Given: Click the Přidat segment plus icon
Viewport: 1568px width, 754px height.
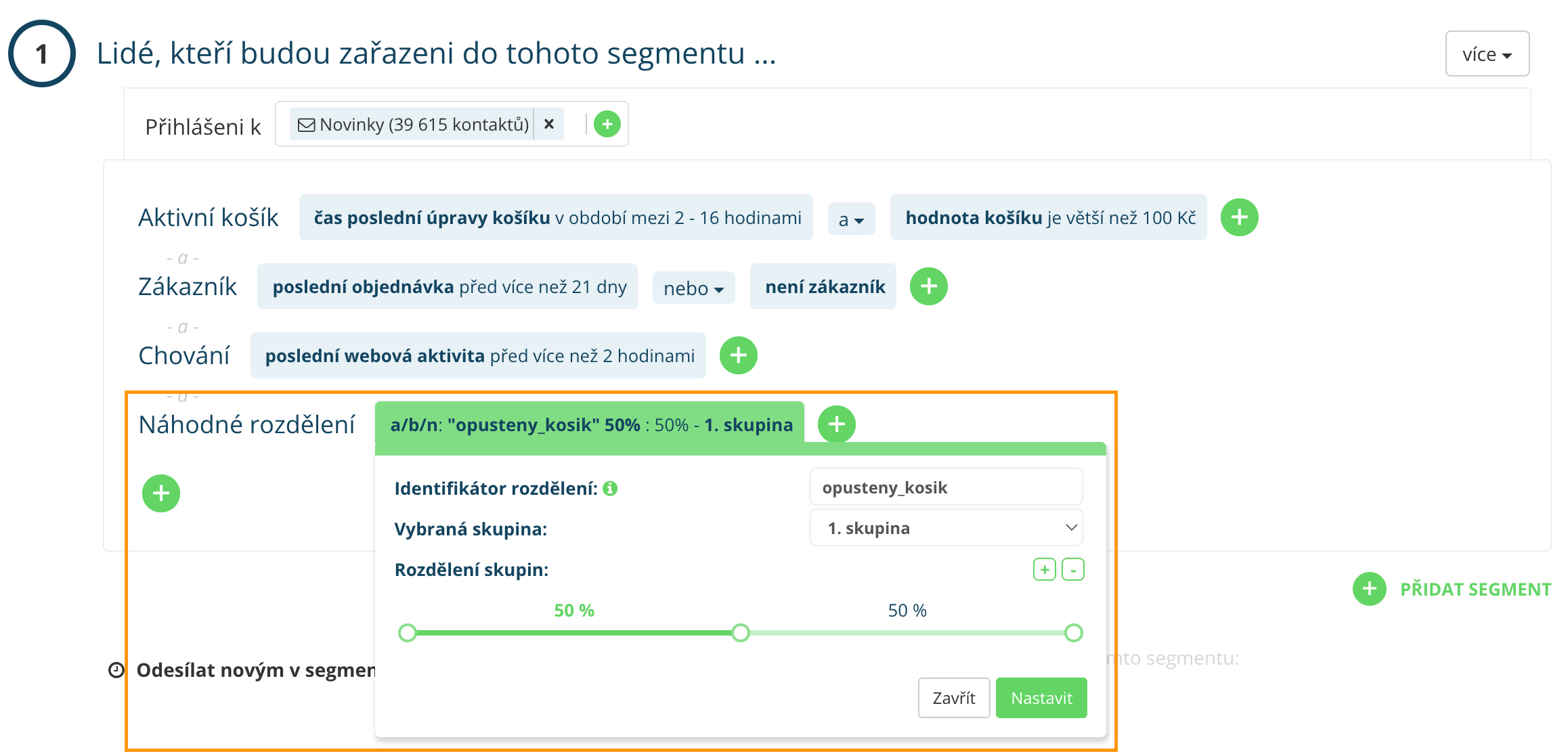Looking at the screenshot, I should point(1369,589).
